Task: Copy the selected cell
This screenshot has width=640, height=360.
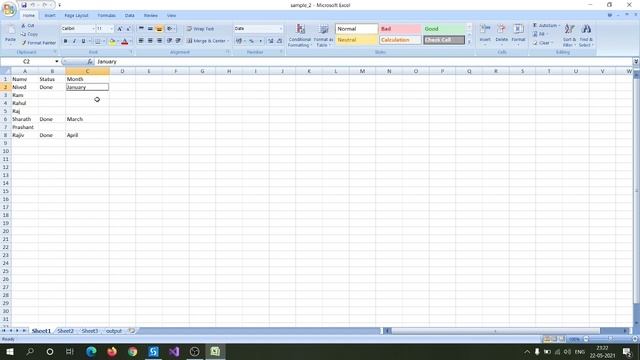Action: tap(30, 34)
